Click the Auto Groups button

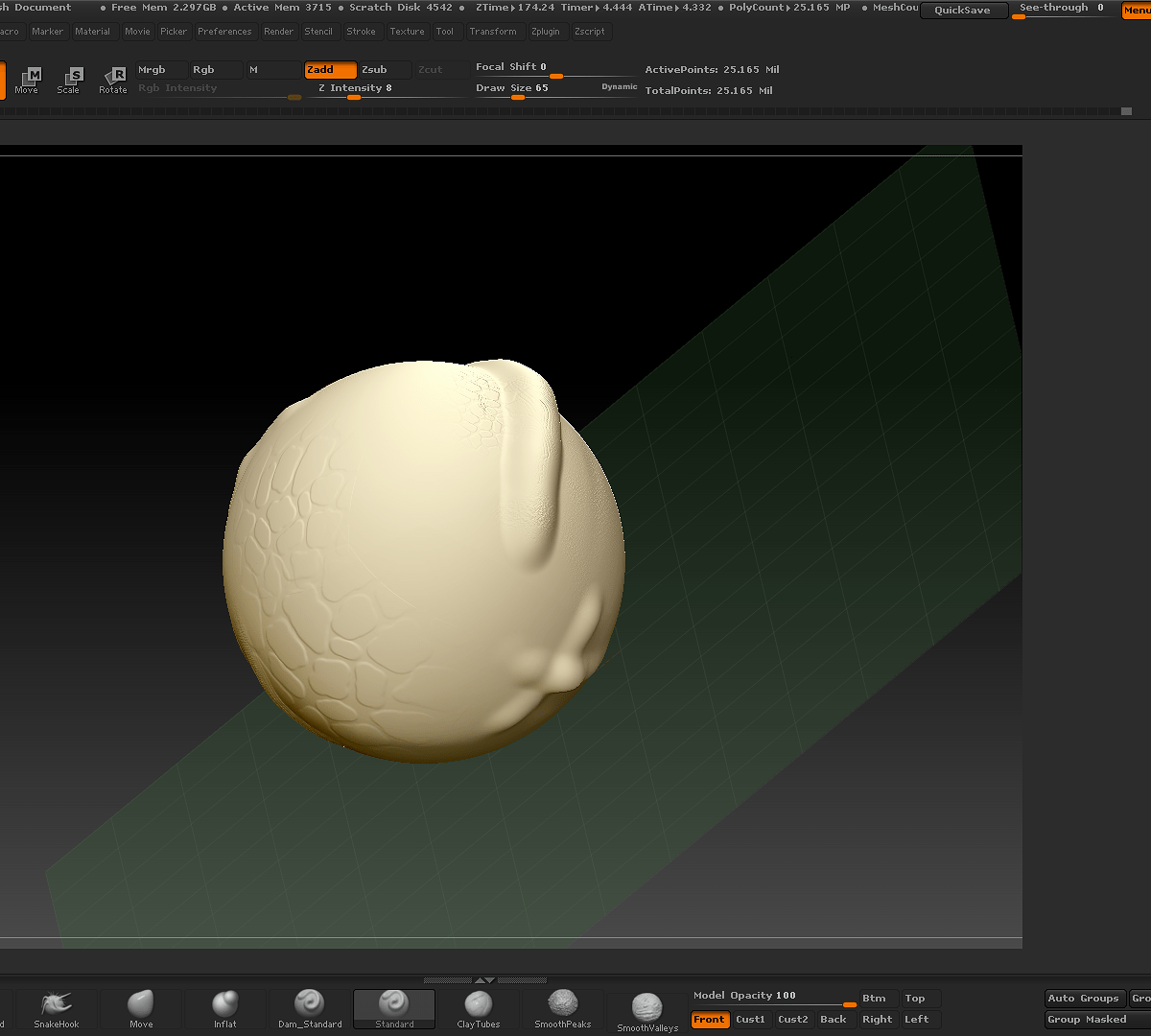click(1084, 999)
